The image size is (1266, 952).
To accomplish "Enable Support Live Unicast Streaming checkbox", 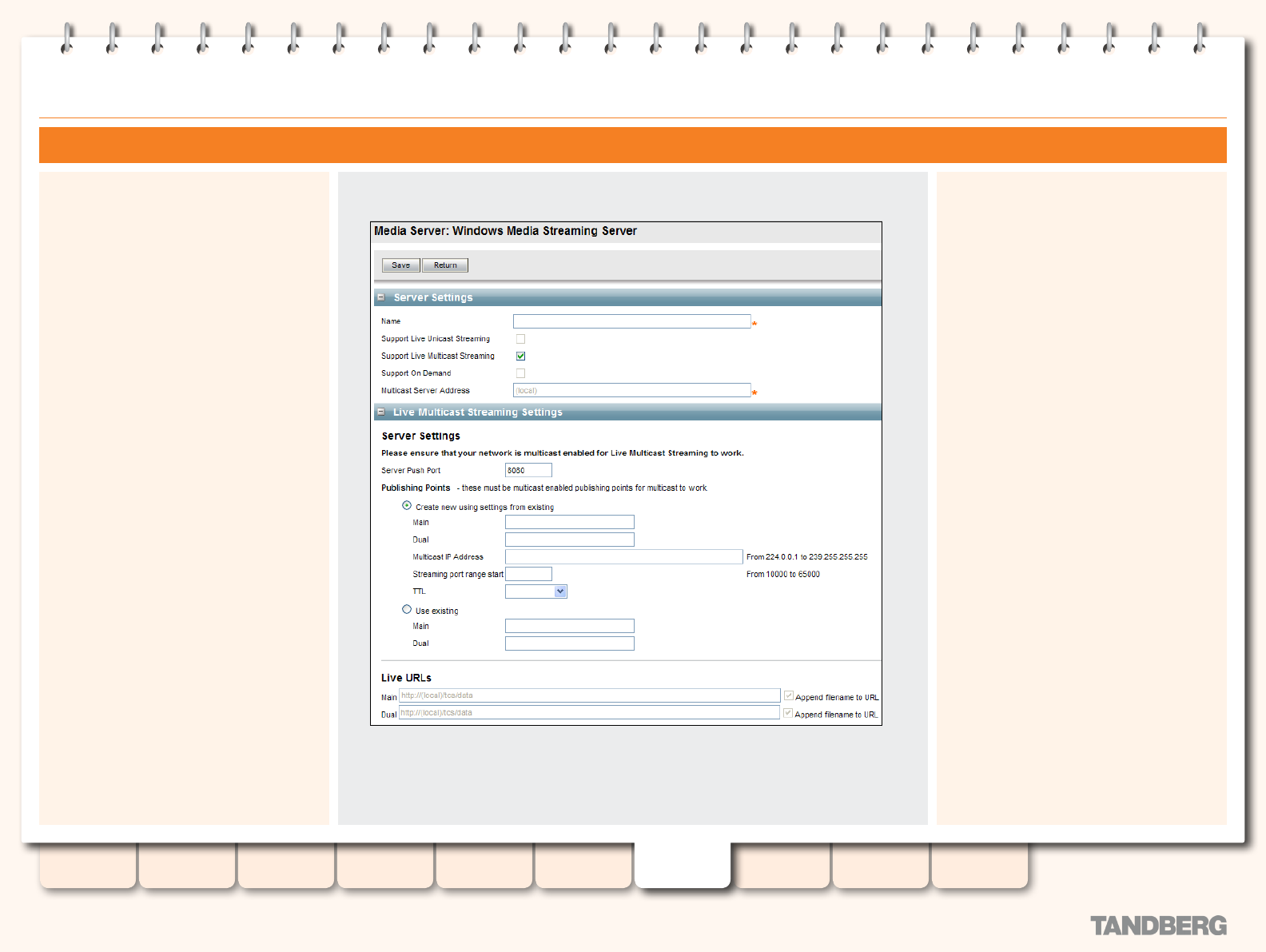I will coord(520,339).
